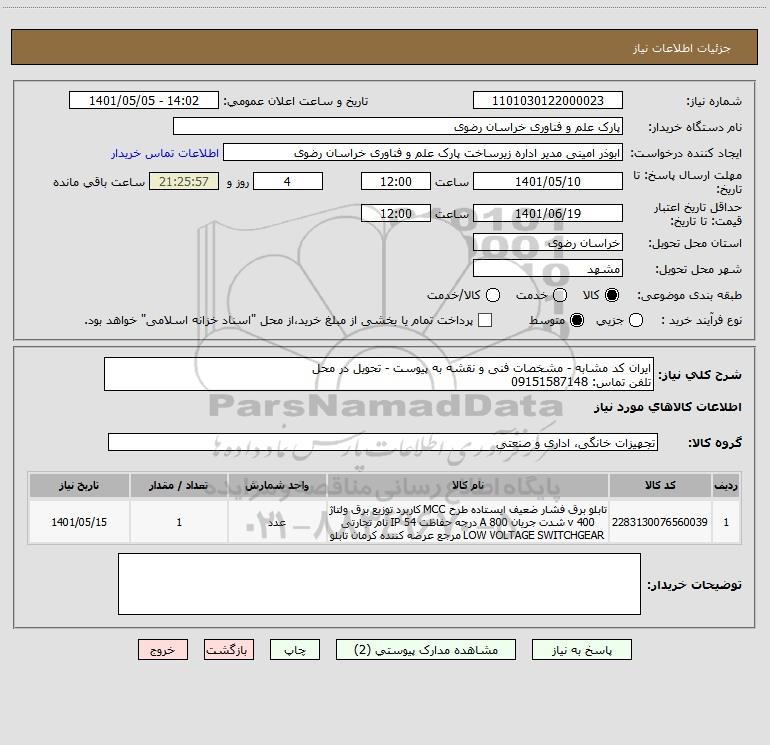Image resolution: width=770 pixels, height=745 pixels.
Task: Click the بازگشت back button
Action: point(229,650)
